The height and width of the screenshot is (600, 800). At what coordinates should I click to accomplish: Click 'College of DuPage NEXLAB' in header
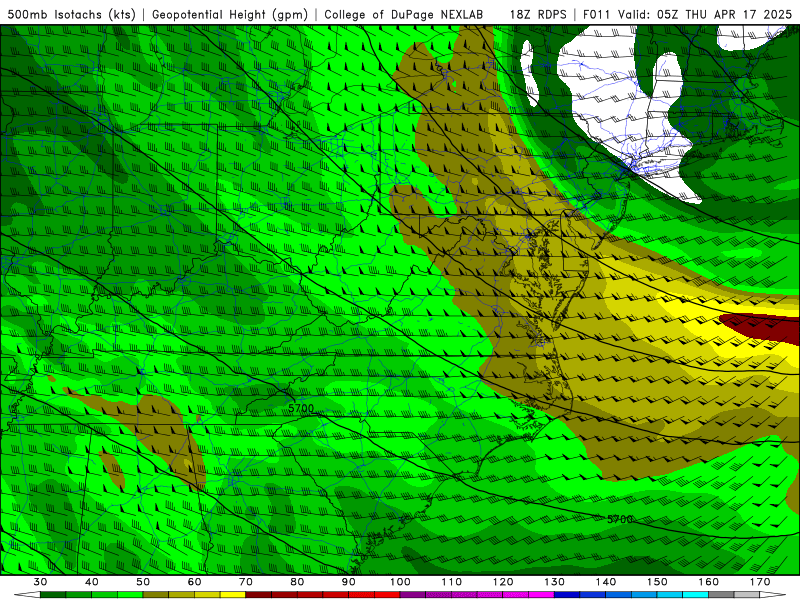404,14
